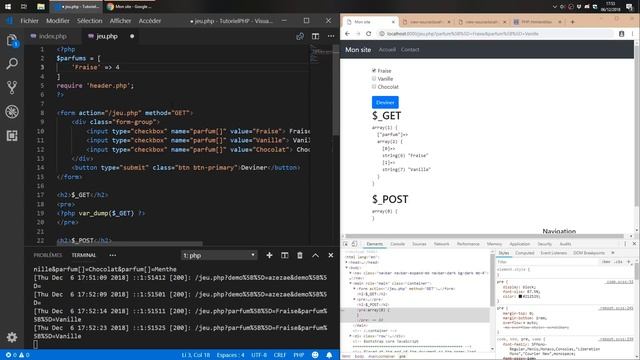Viewport: 640px width, 360px height.
Task: Close the terminal panel
Action: click(x=331, y=255)
